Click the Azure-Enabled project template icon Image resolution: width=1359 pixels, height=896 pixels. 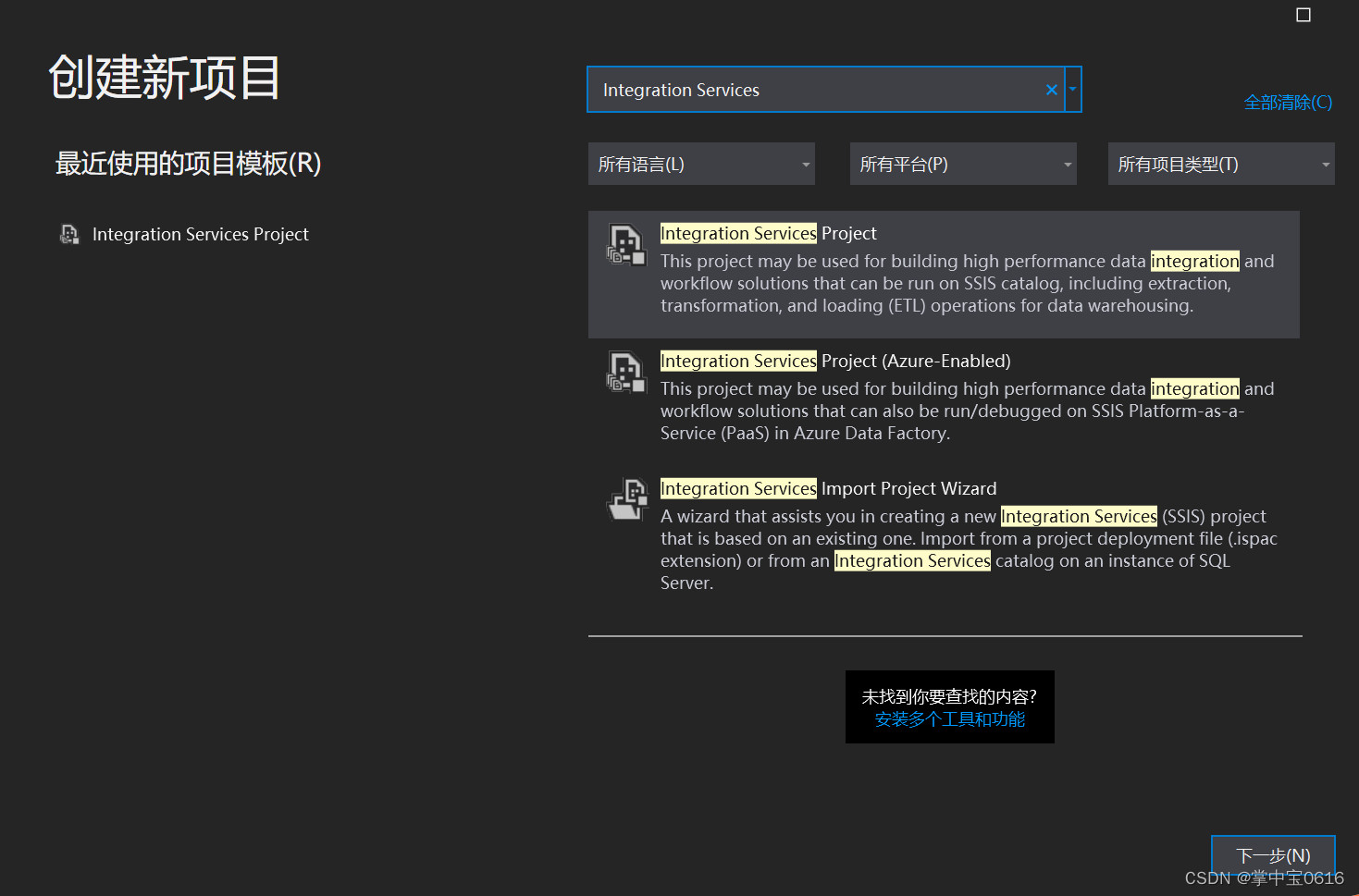[x=626, y=373]
